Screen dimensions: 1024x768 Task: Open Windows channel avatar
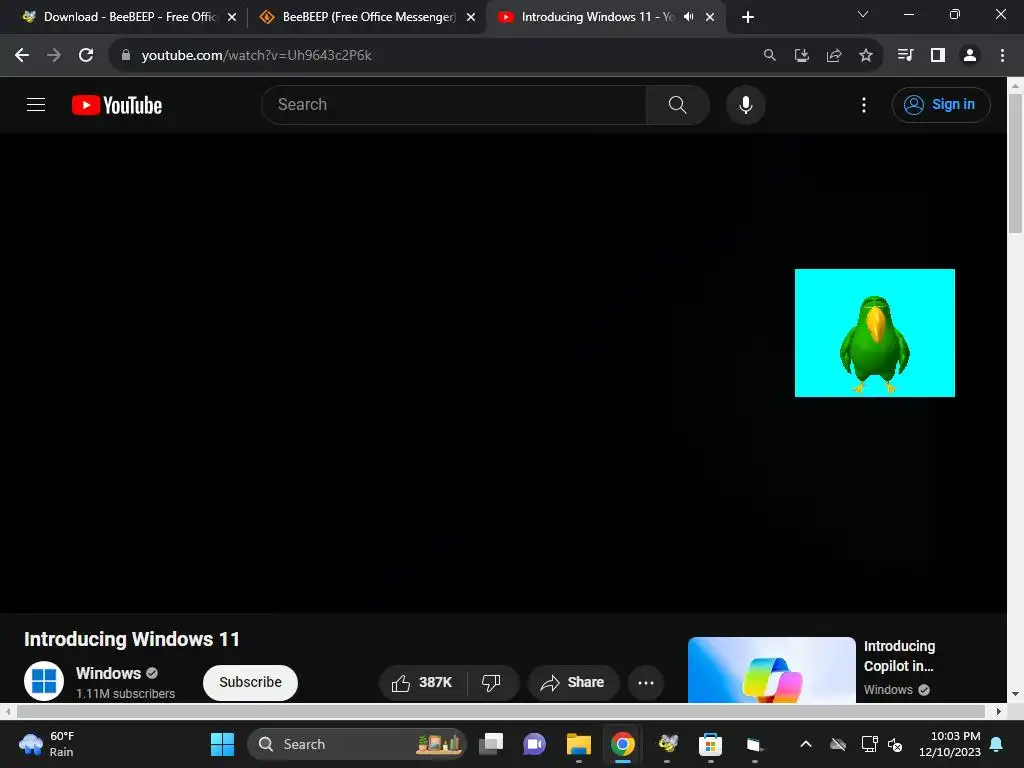click(44, 680)
